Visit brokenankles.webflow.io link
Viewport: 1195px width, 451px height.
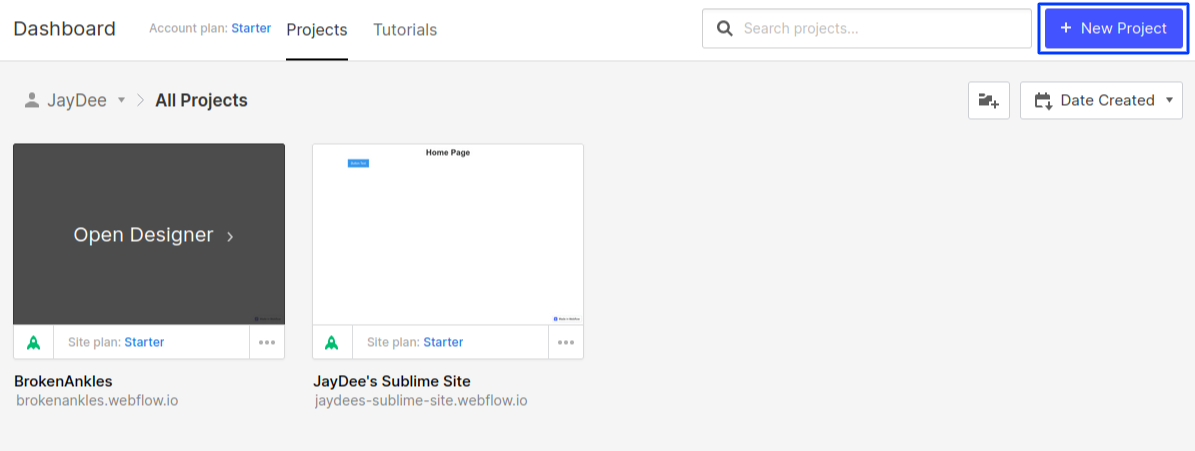[x=97, y=400]
